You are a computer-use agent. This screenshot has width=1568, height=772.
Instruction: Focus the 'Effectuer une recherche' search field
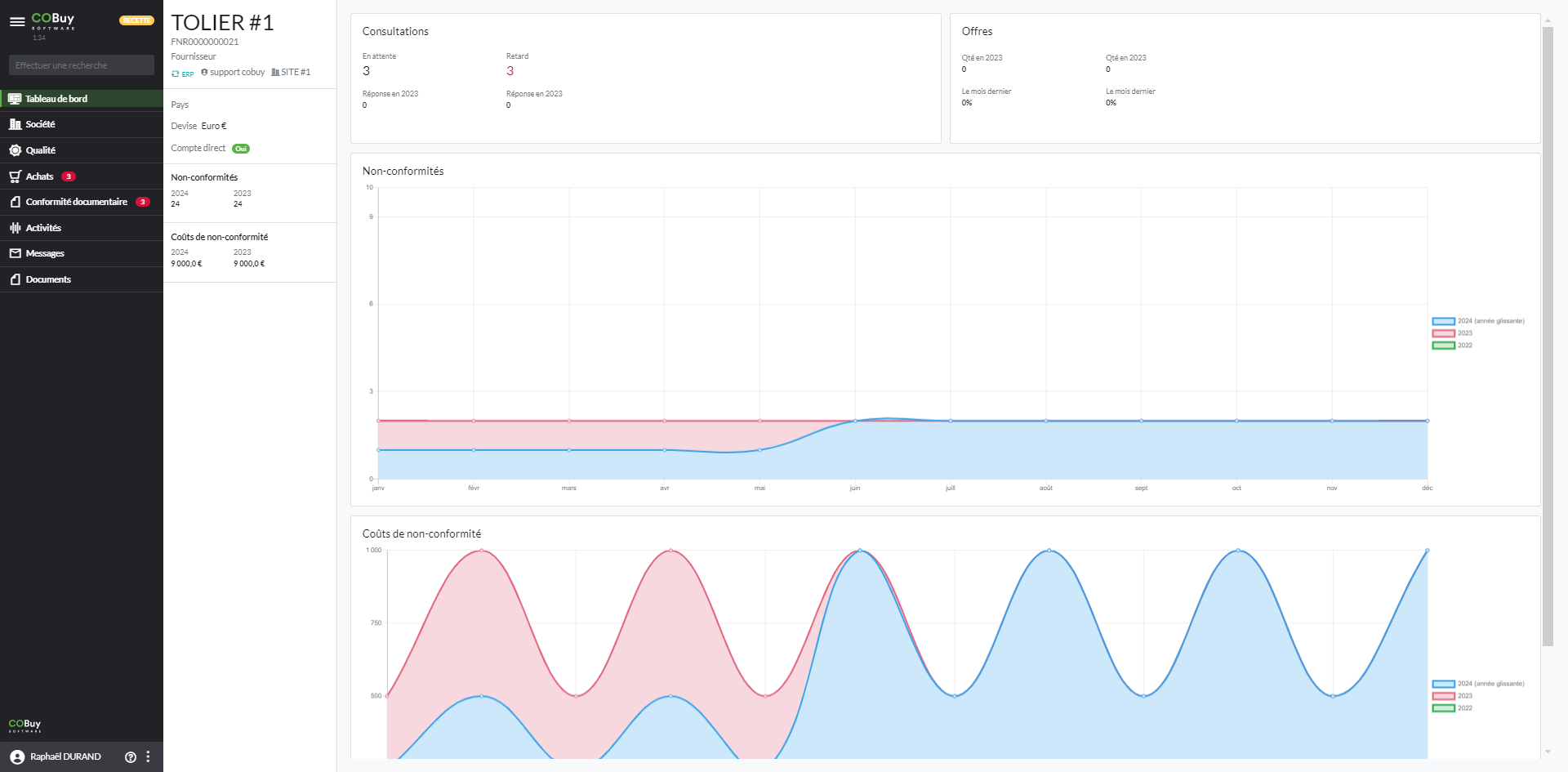point(81,65)
